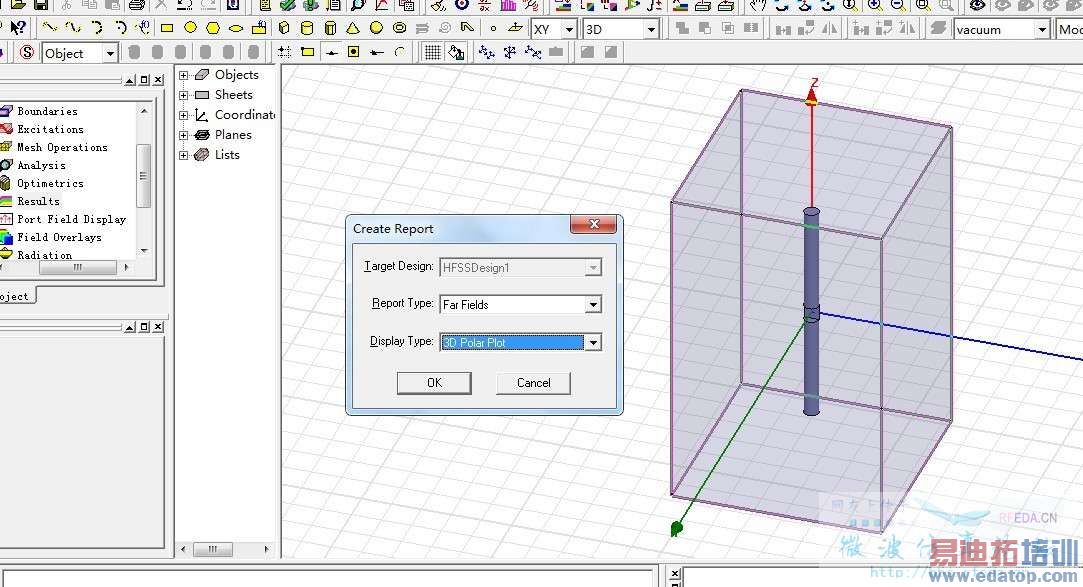
Task: Click the Save diskette icon
Action: coord(41,6)
